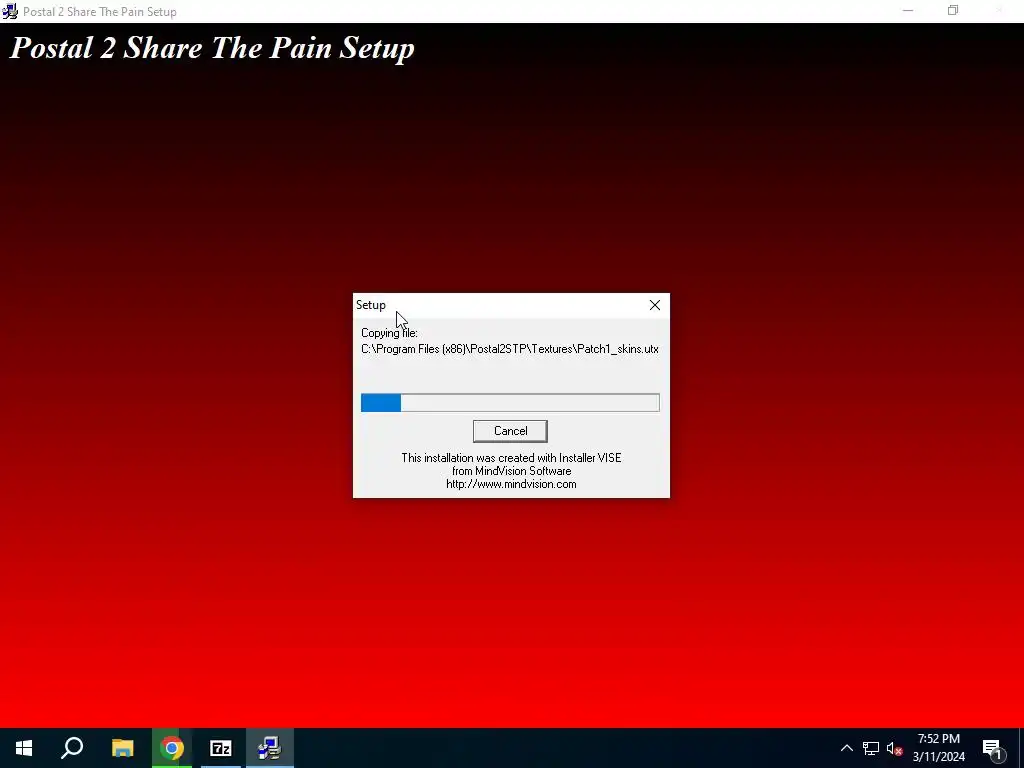Minimize the Postal 2 Setup window
This screenshot has height=768, width=1024.
pos(908,10)
